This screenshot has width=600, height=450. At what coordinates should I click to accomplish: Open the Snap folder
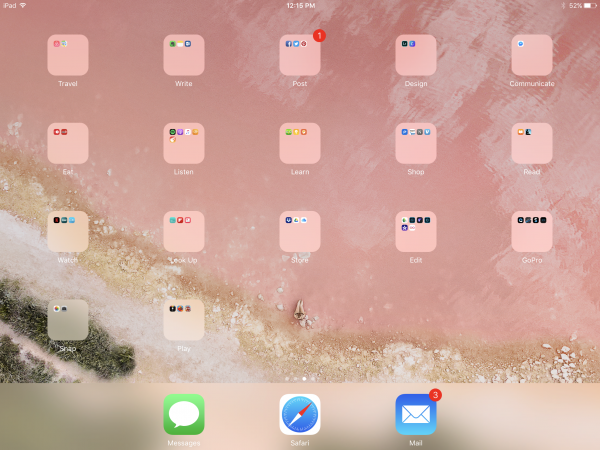click(x=68, y=320)
